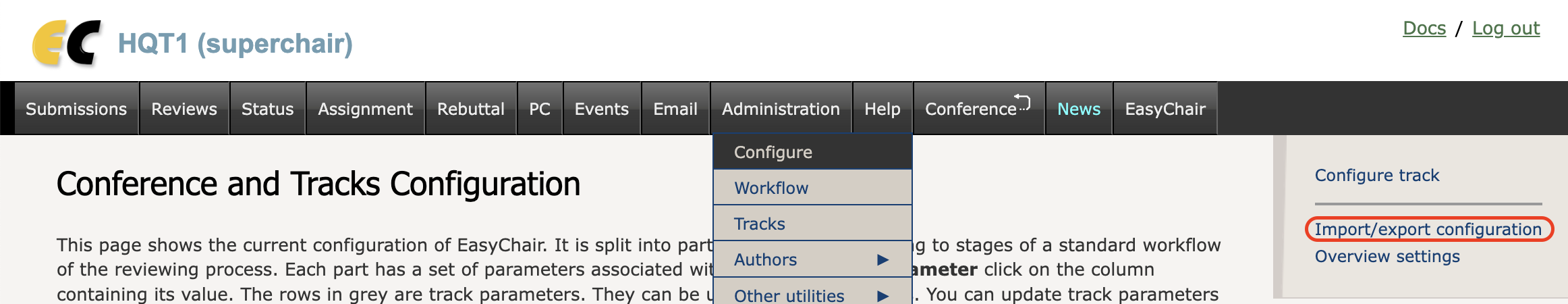
Task: Click the Conference switch arrow icon
Action: coord(1023,102)
